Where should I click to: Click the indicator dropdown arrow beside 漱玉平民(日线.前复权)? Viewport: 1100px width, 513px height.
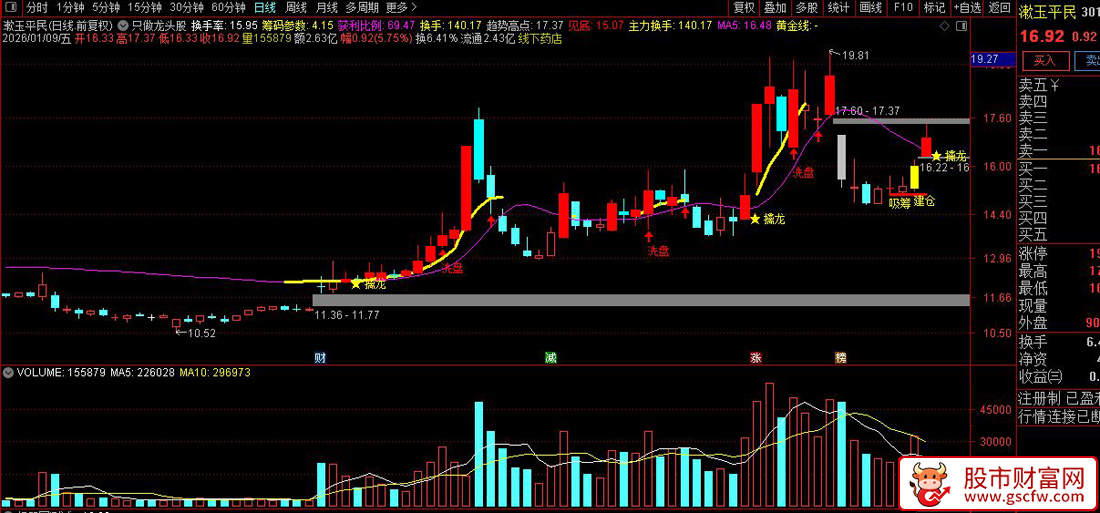123,25
